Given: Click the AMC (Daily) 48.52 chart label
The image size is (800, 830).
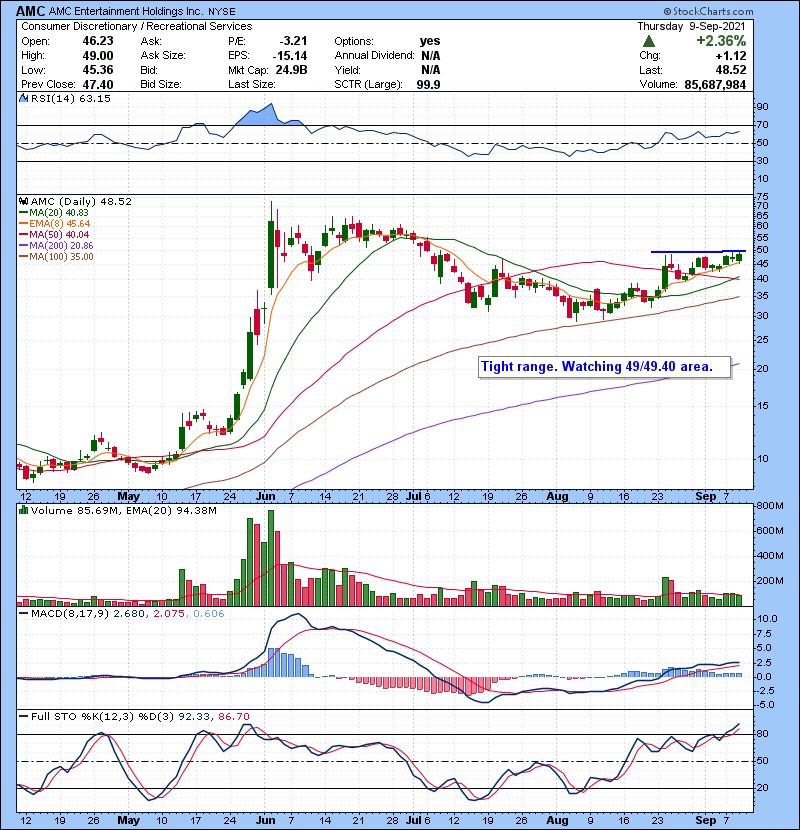Looking at the screenshot, I should [81, 202].
